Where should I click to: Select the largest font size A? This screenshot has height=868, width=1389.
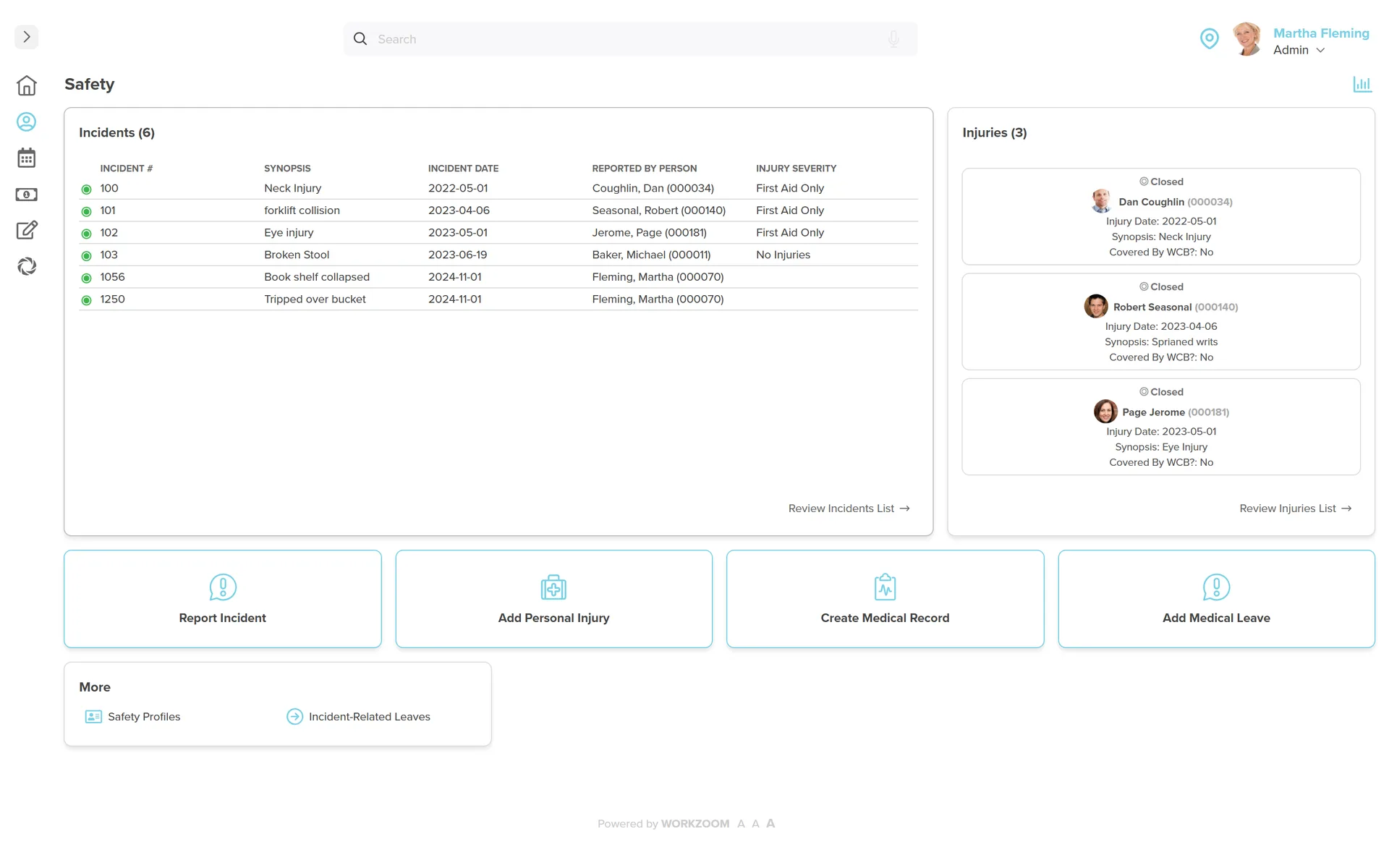pos(770,823)
